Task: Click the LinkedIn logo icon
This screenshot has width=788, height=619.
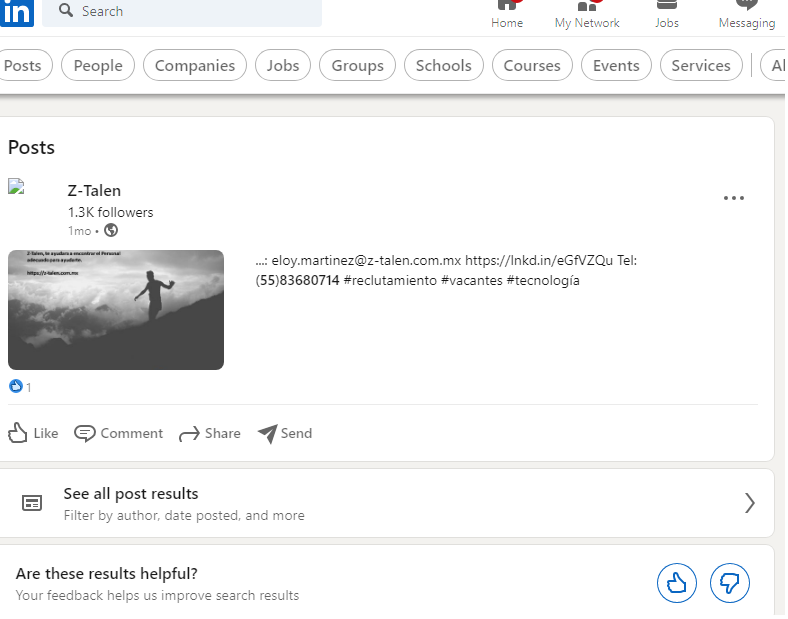Action: click(17, 13)
